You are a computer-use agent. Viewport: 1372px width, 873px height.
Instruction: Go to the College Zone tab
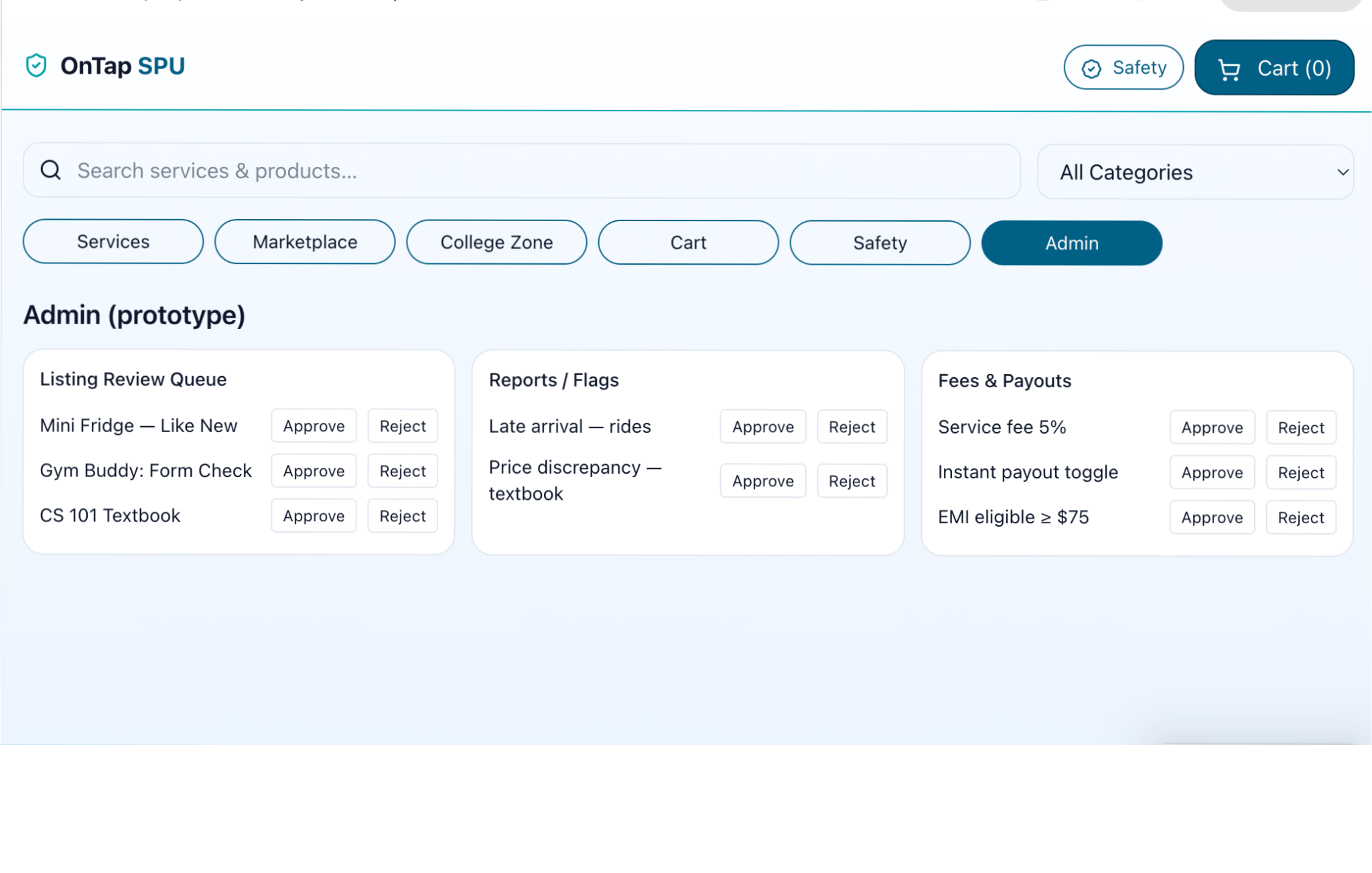496,243
